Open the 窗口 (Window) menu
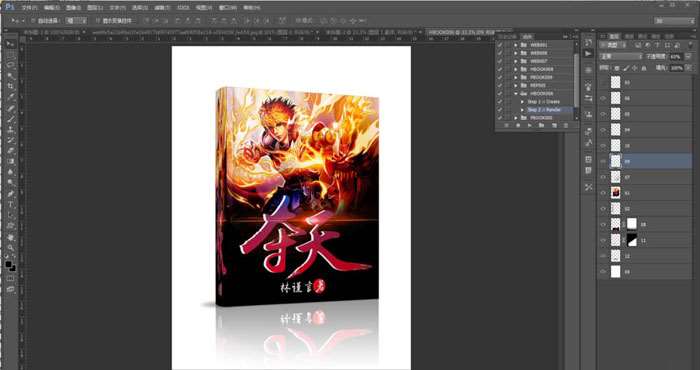The height and width of the screenshot is (370, 700). 228,8
